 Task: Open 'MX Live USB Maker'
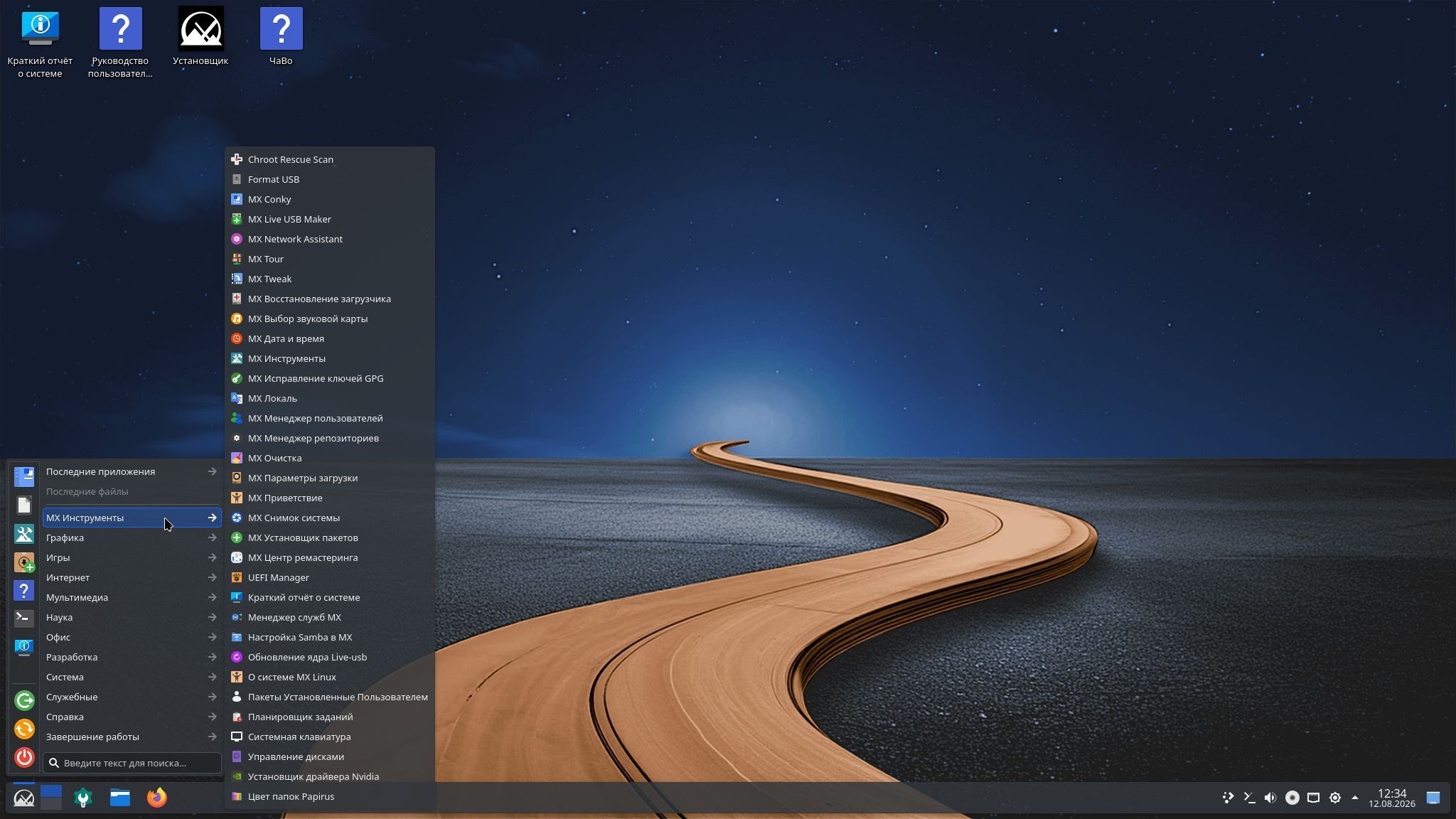(x=330, y=219)
